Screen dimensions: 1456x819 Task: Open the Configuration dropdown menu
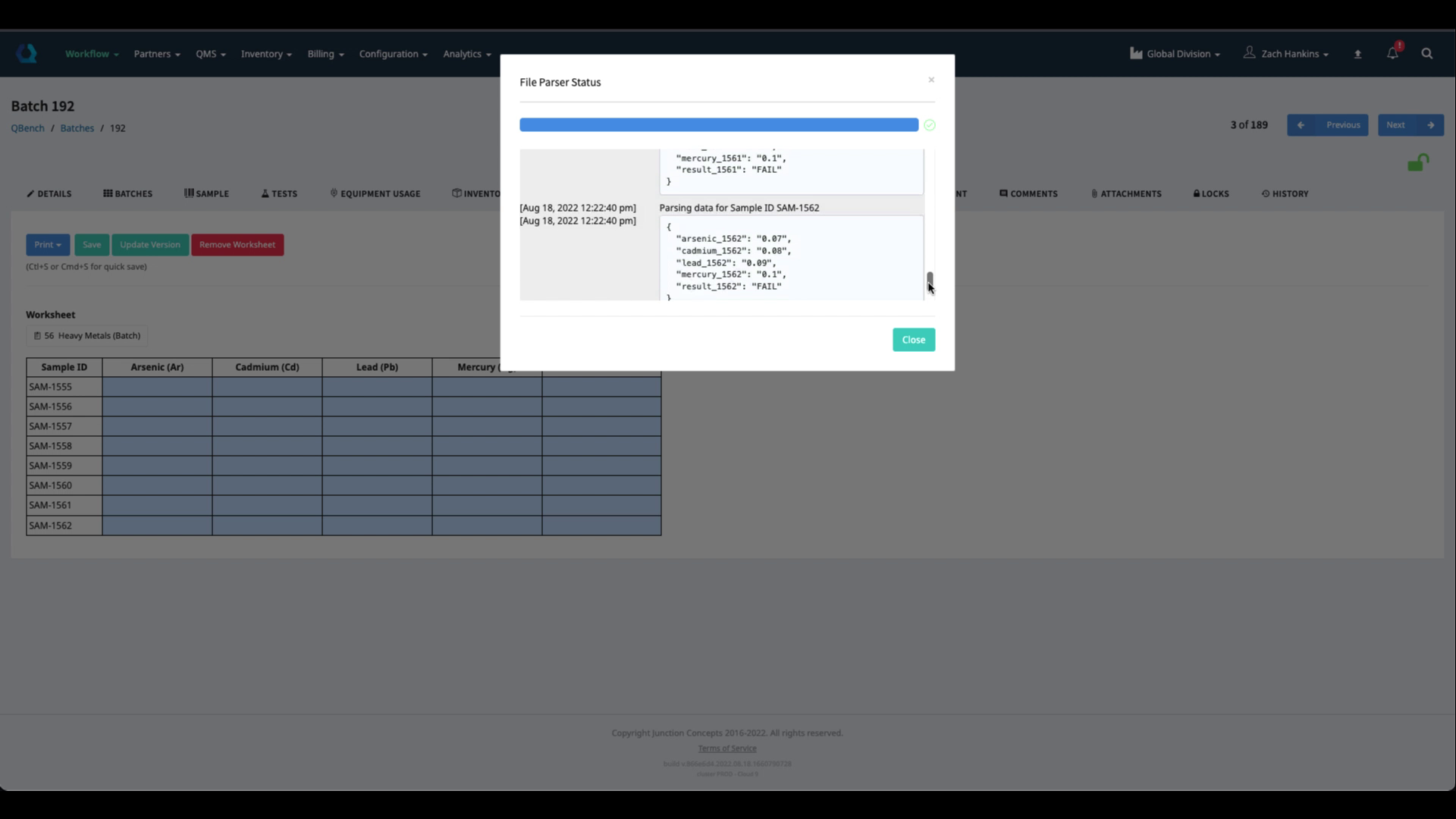click(x=393, y=54)
